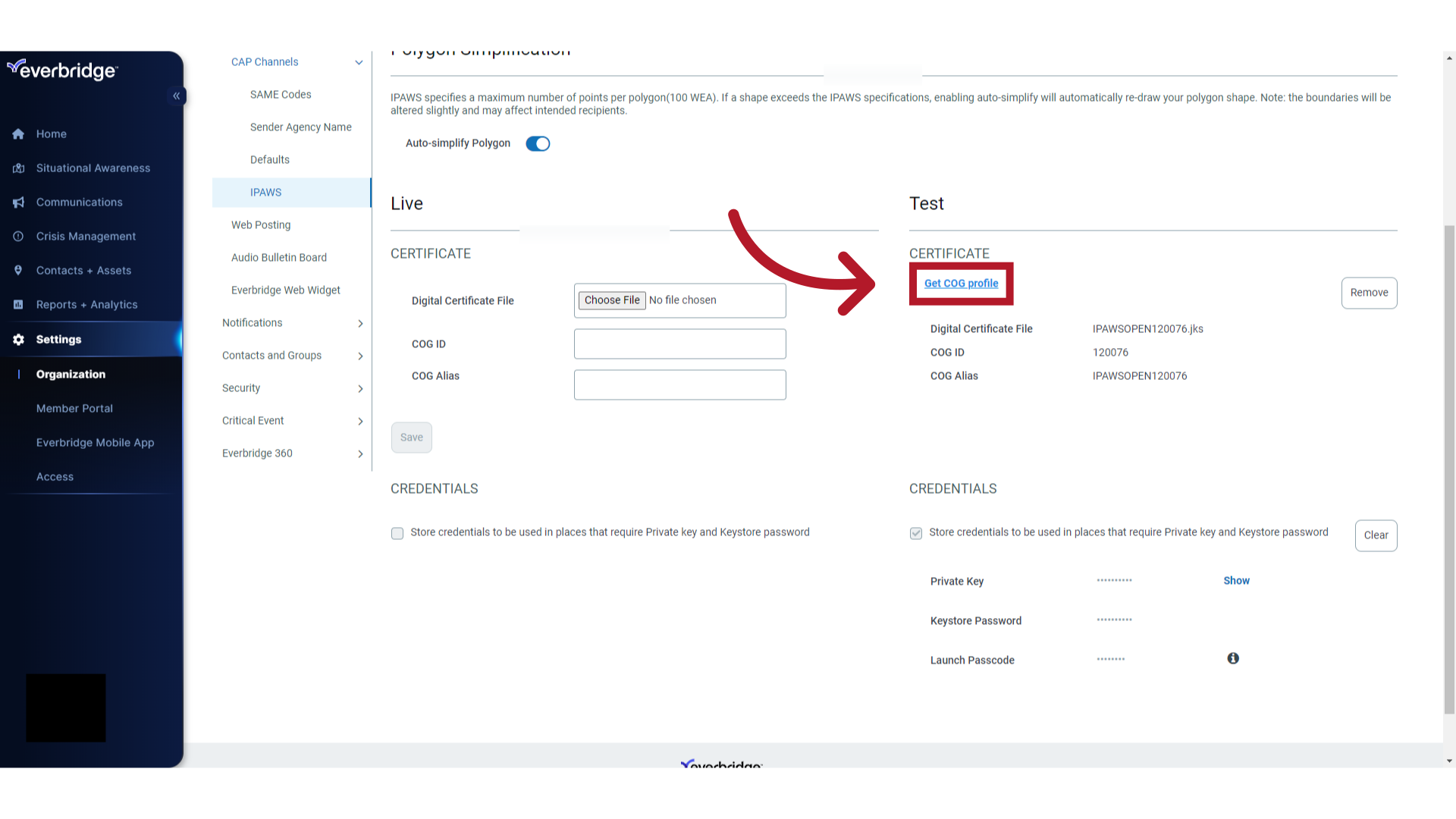Select the Settings gear icon
1456x819 pixels.
[x=18, y=339]
